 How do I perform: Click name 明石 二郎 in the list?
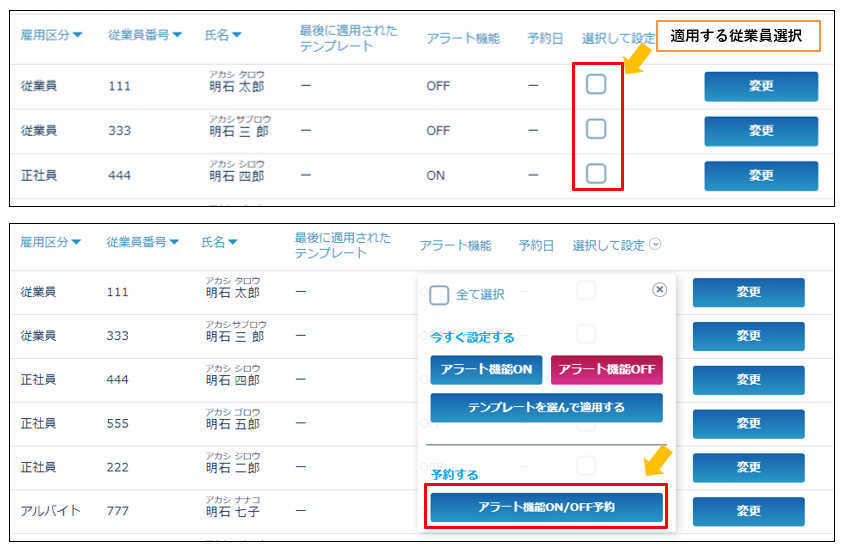(233, 468)
